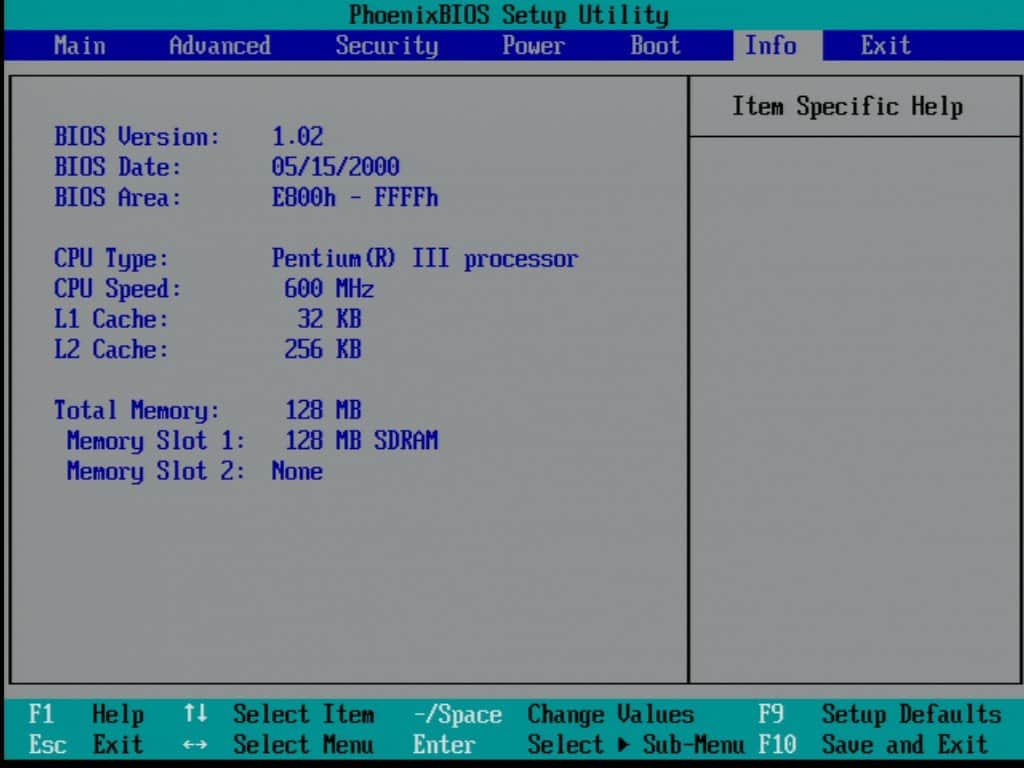Click the up-down arrows Select Item hint
The height and width of the screenshot is (768, 1024).
279,714
